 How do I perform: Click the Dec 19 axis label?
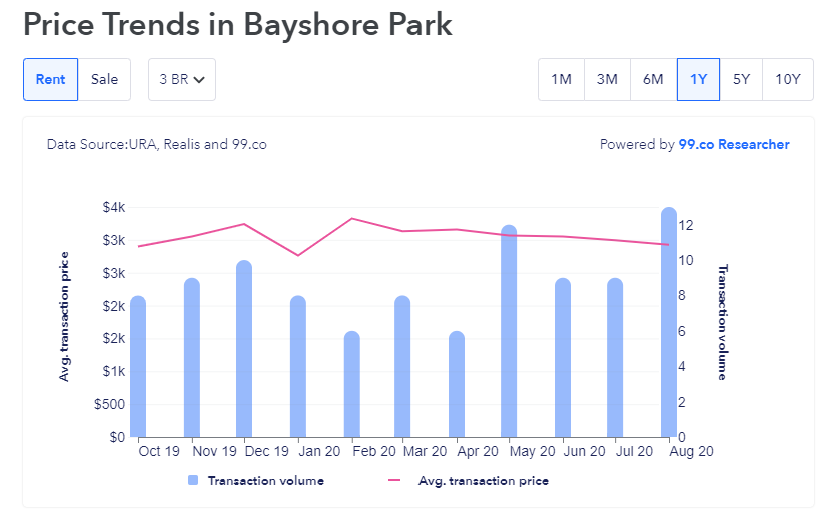[x=266, y=451]
